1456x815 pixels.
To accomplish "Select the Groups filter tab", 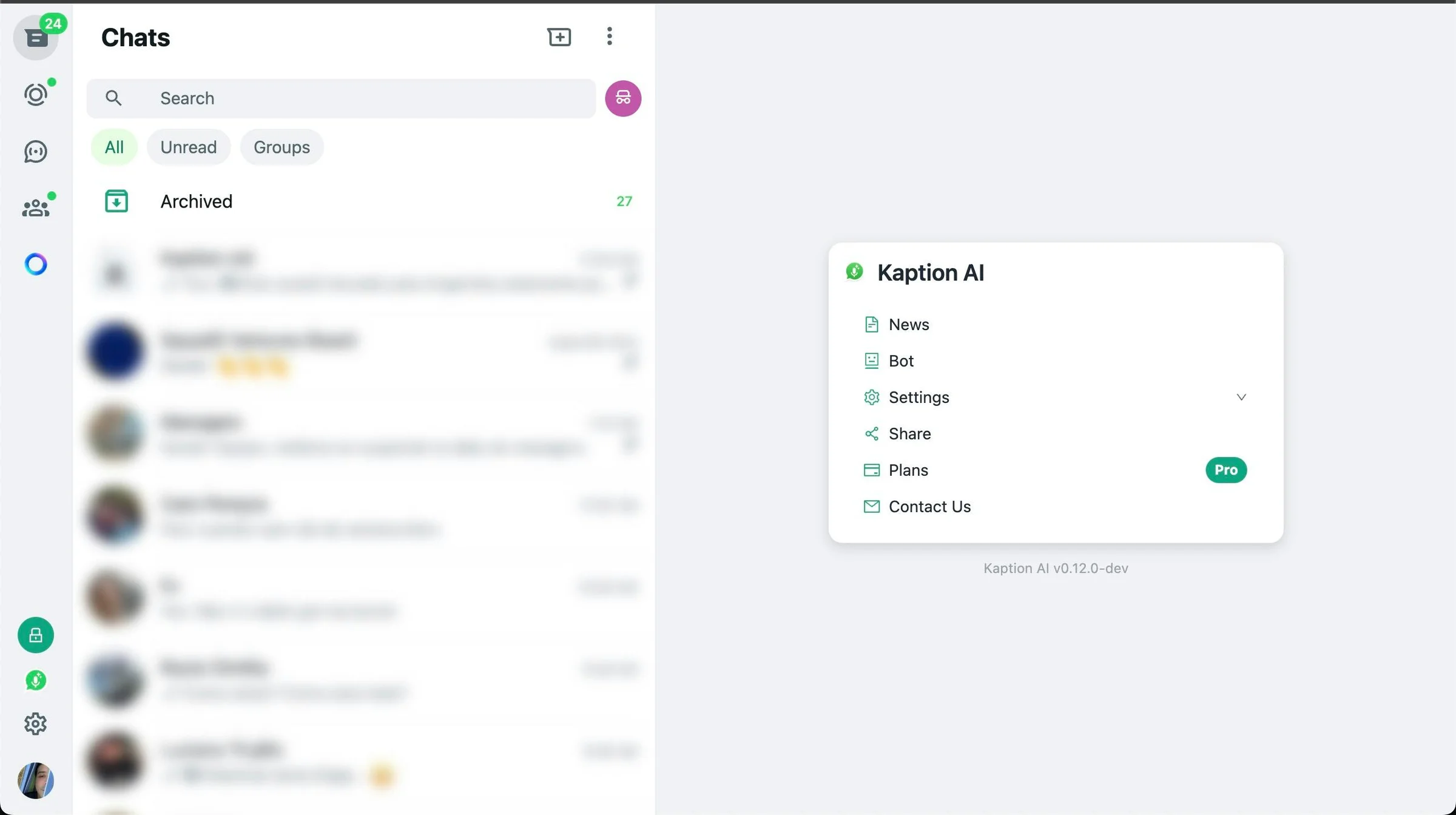I will 281,147.
